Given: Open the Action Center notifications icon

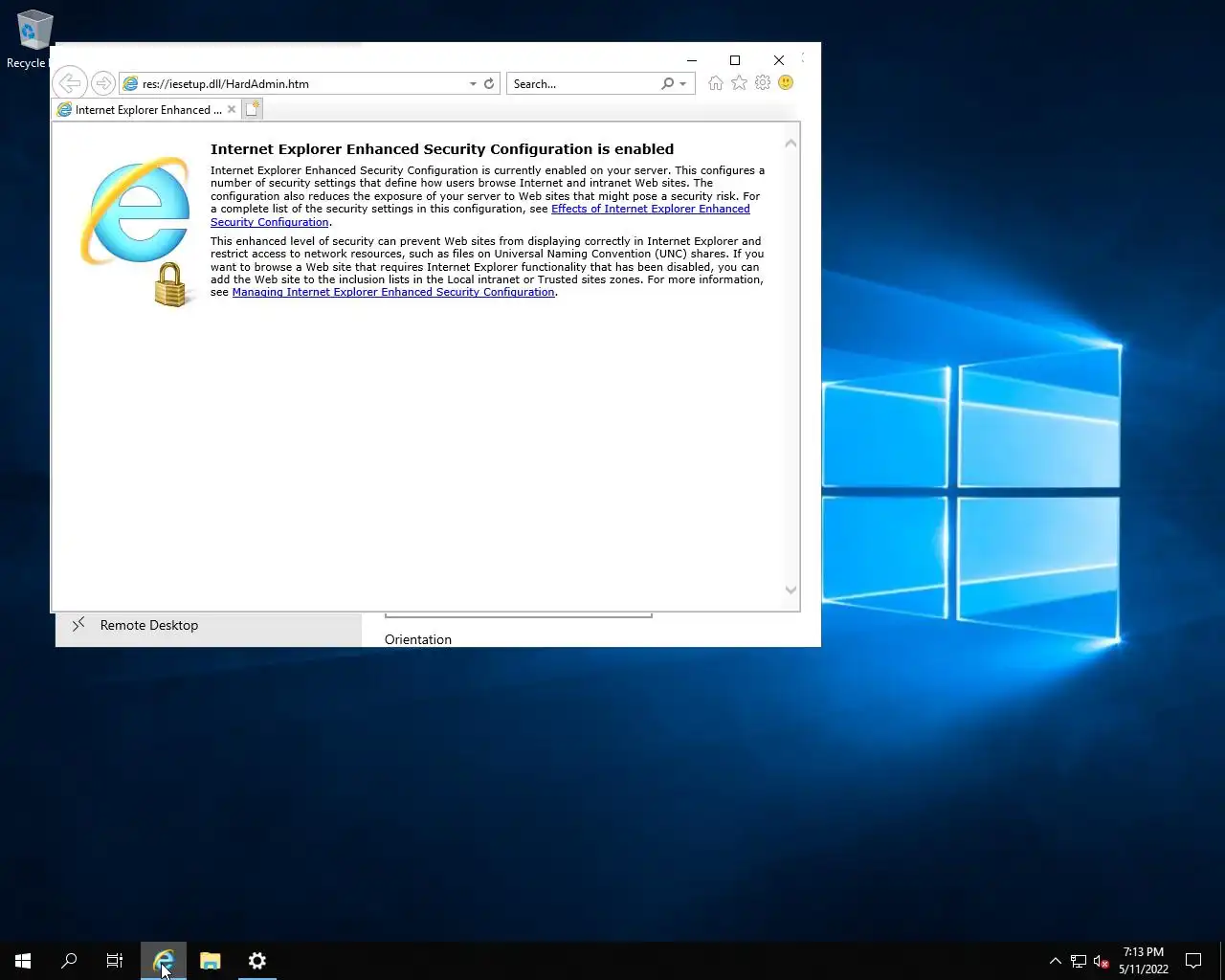Looking at the screenshot, I should coord(1193,961).
